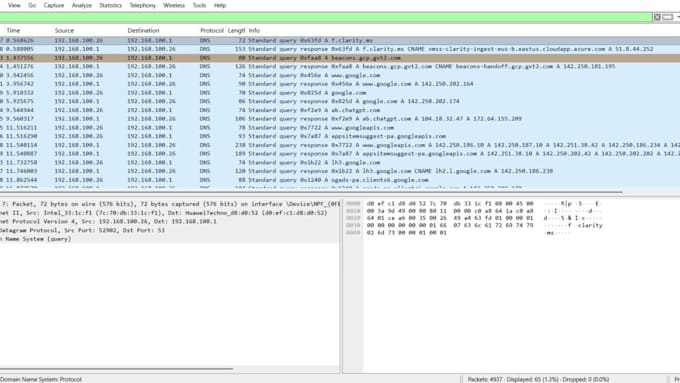This screenshot has height=383, width=680.
Task: Click the last hex row starting '02 6d 73'
Action: [406, 233]
